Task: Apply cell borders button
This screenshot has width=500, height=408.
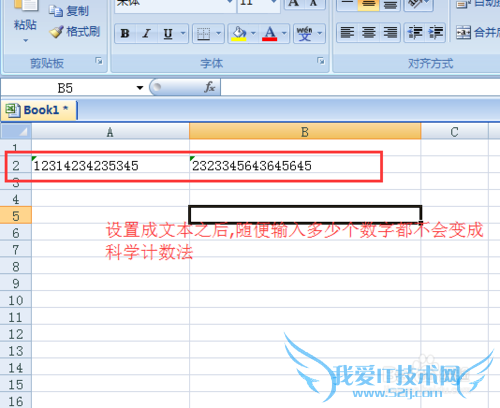Action: [x=203, y=33]
